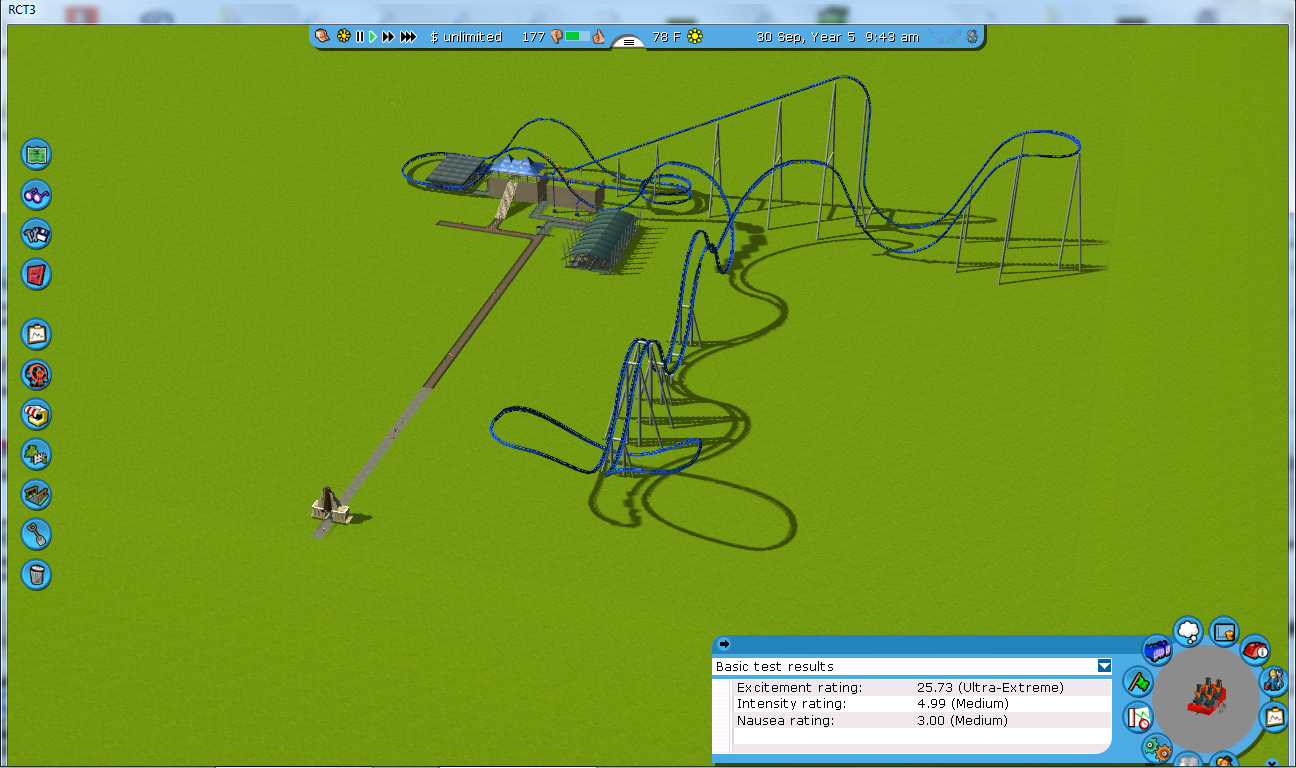
Task: Click the globe icon in top toolbar
Action: point(972,36)
